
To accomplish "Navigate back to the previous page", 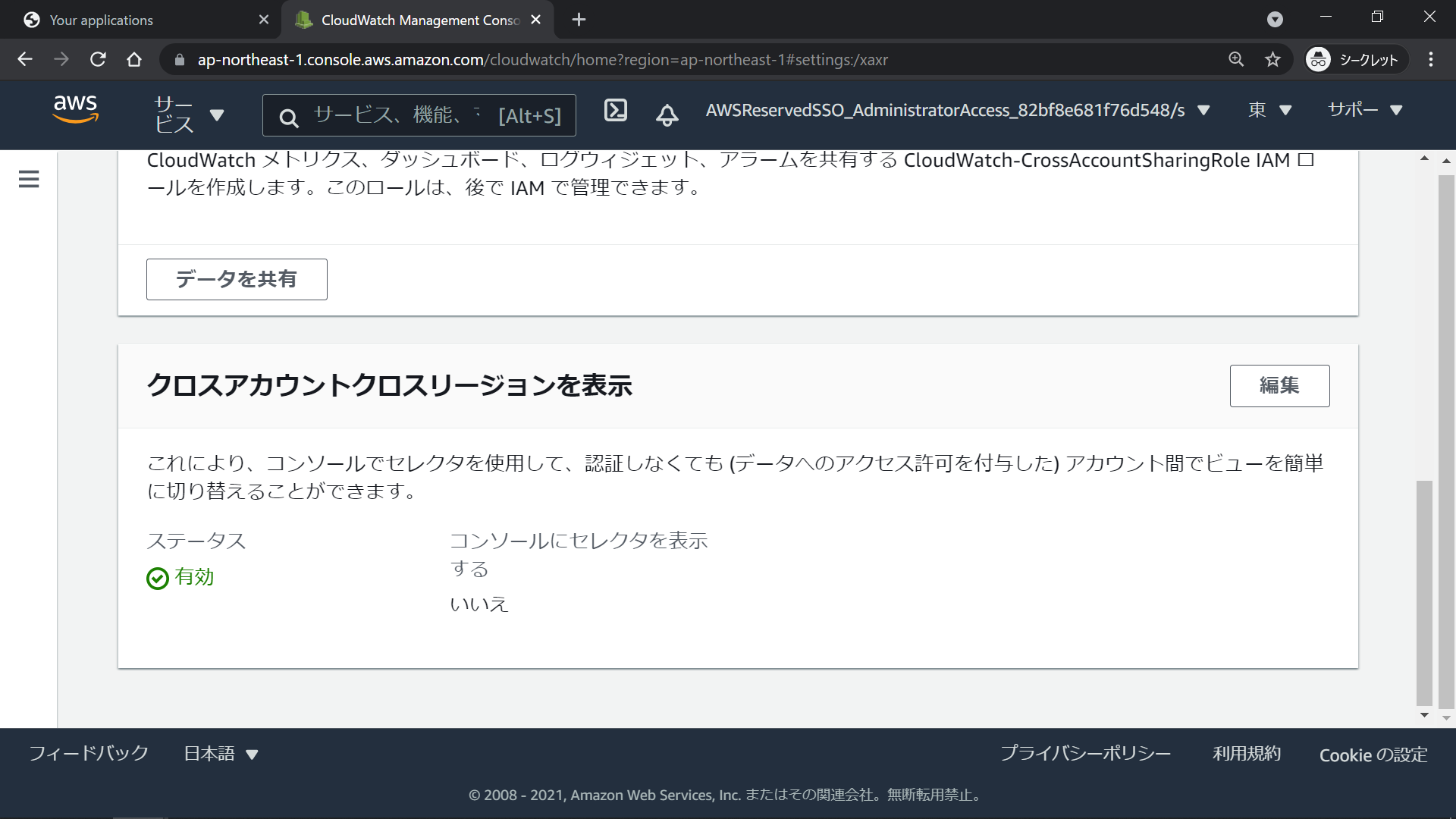I will [25, 59].
